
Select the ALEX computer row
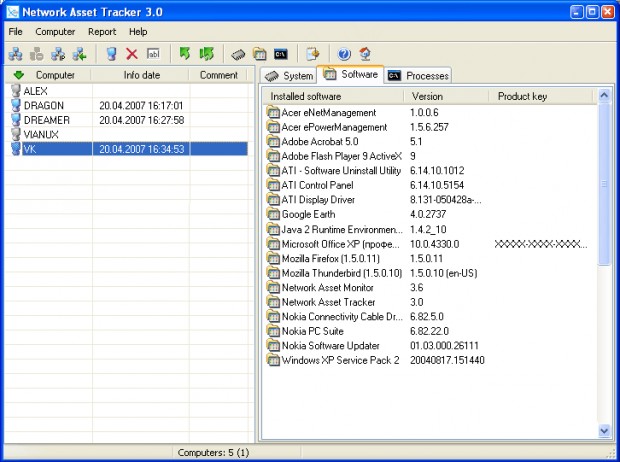[x=127, y=91]
